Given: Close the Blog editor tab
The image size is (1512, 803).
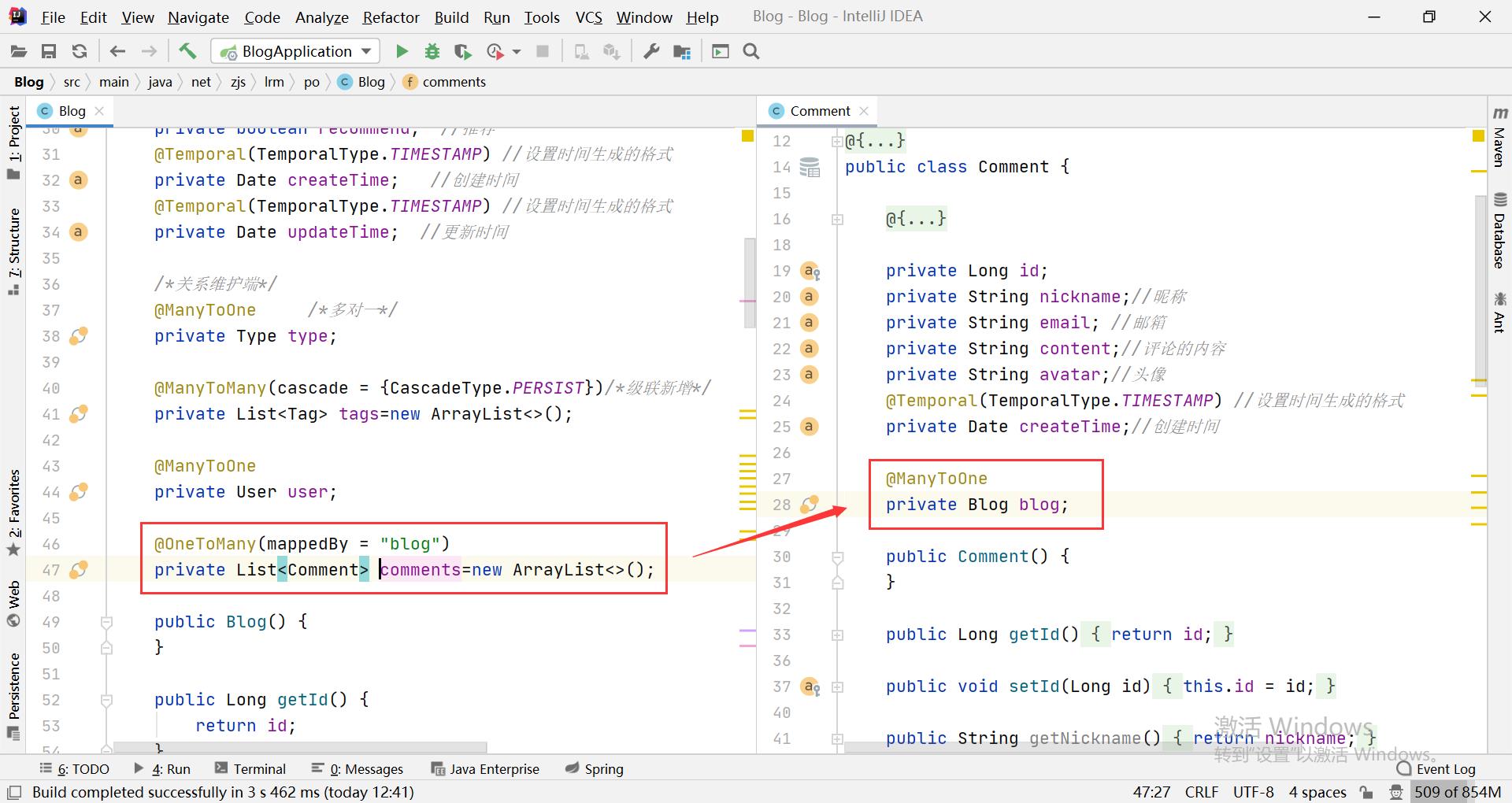Looking at the screenshot, I should (99, 111).
